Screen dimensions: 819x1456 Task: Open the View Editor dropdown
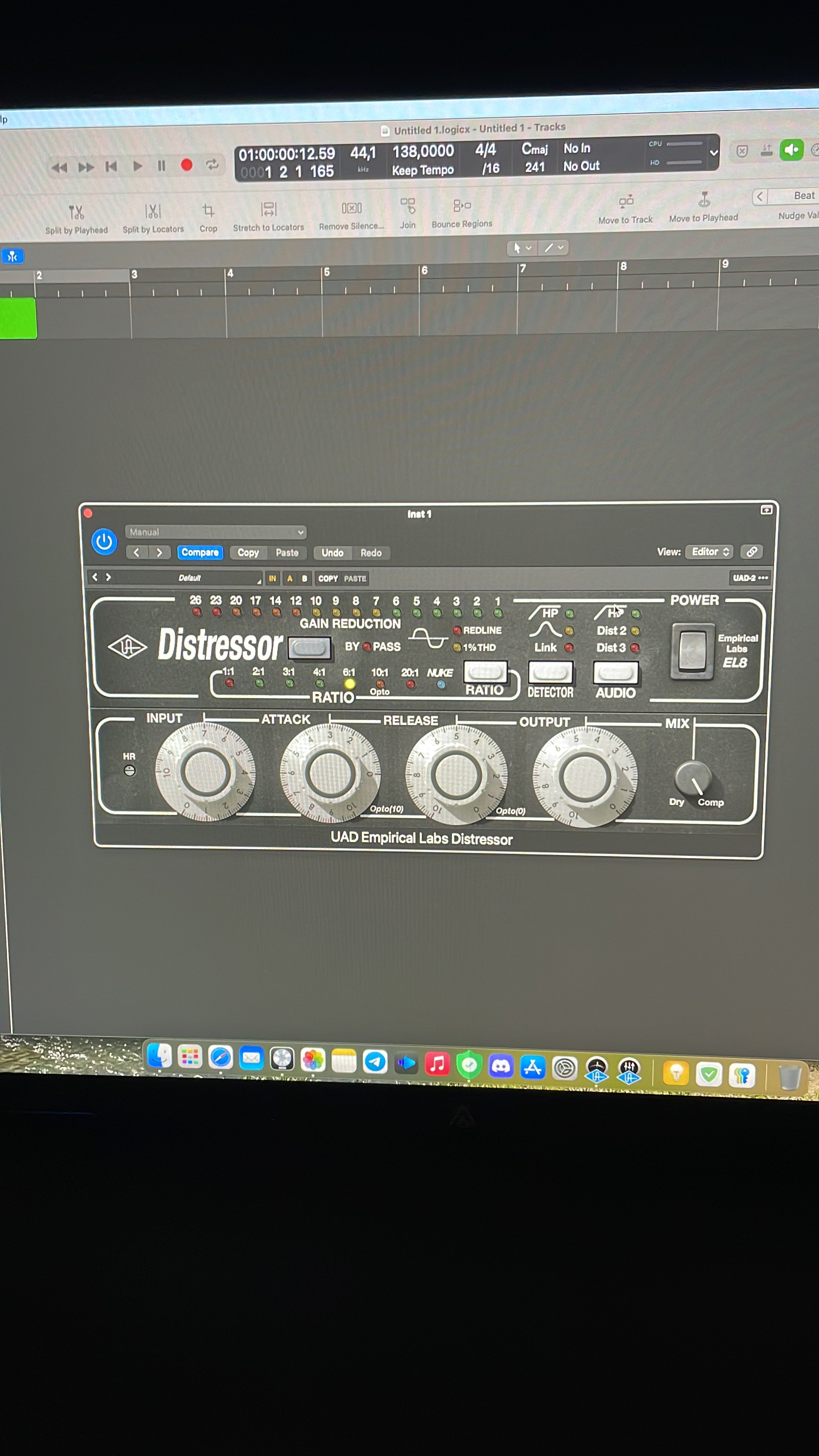[x=709, y=552]
